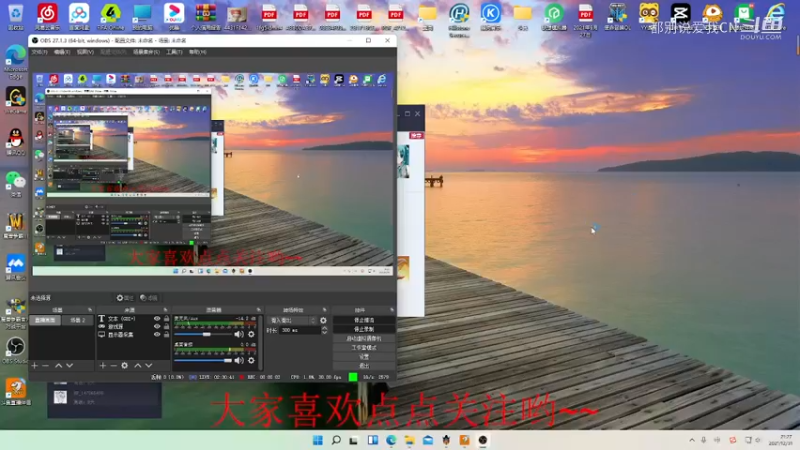800x450 pixels.
Task: Mute the mic/aux audio channel
Action: [239, 334]
